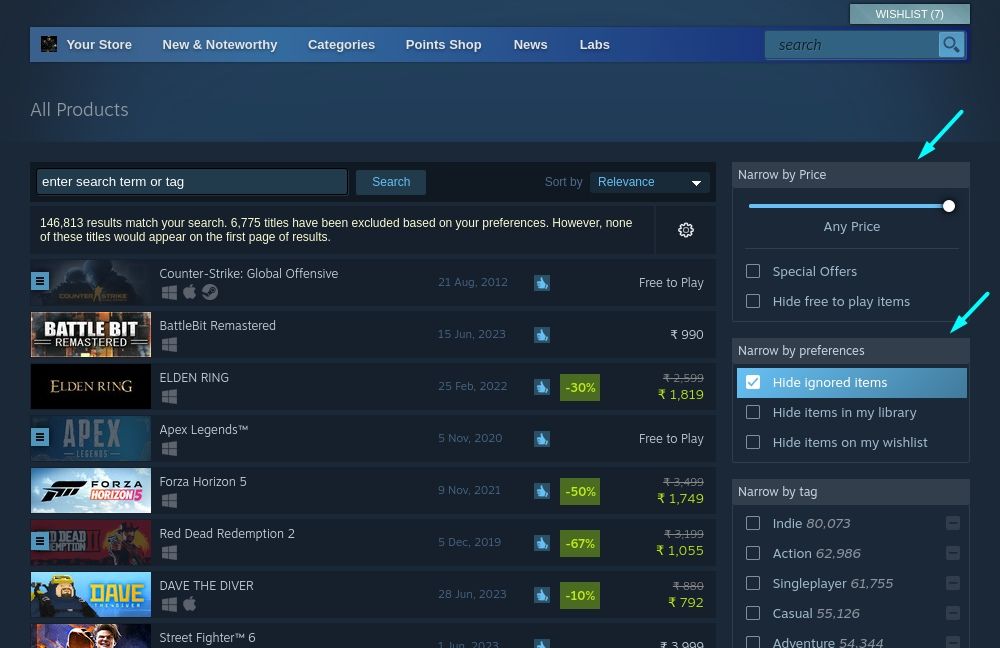
Task: Check Hide free to play items
Action: coord(753,301)
